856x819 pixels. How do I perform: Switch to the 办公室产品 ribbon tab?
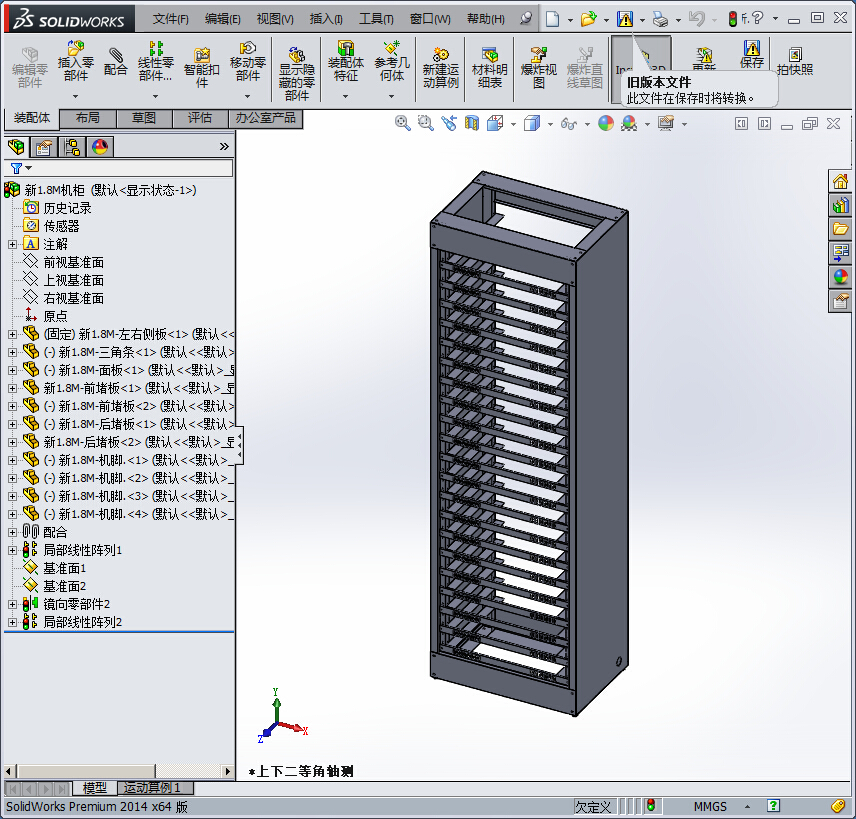pos(266,118)
